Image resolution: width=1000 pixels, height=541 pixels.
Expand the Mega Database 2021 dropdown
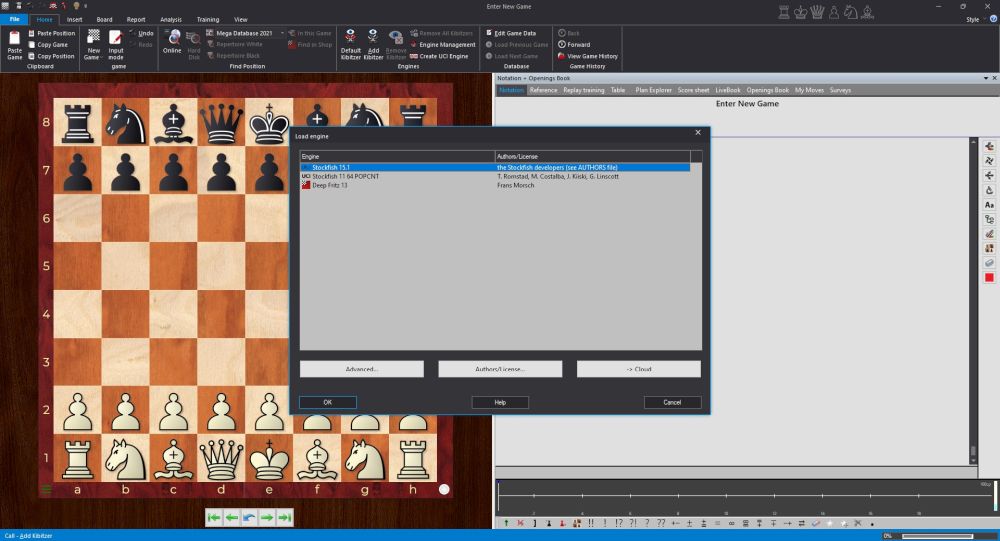point(282,33)
